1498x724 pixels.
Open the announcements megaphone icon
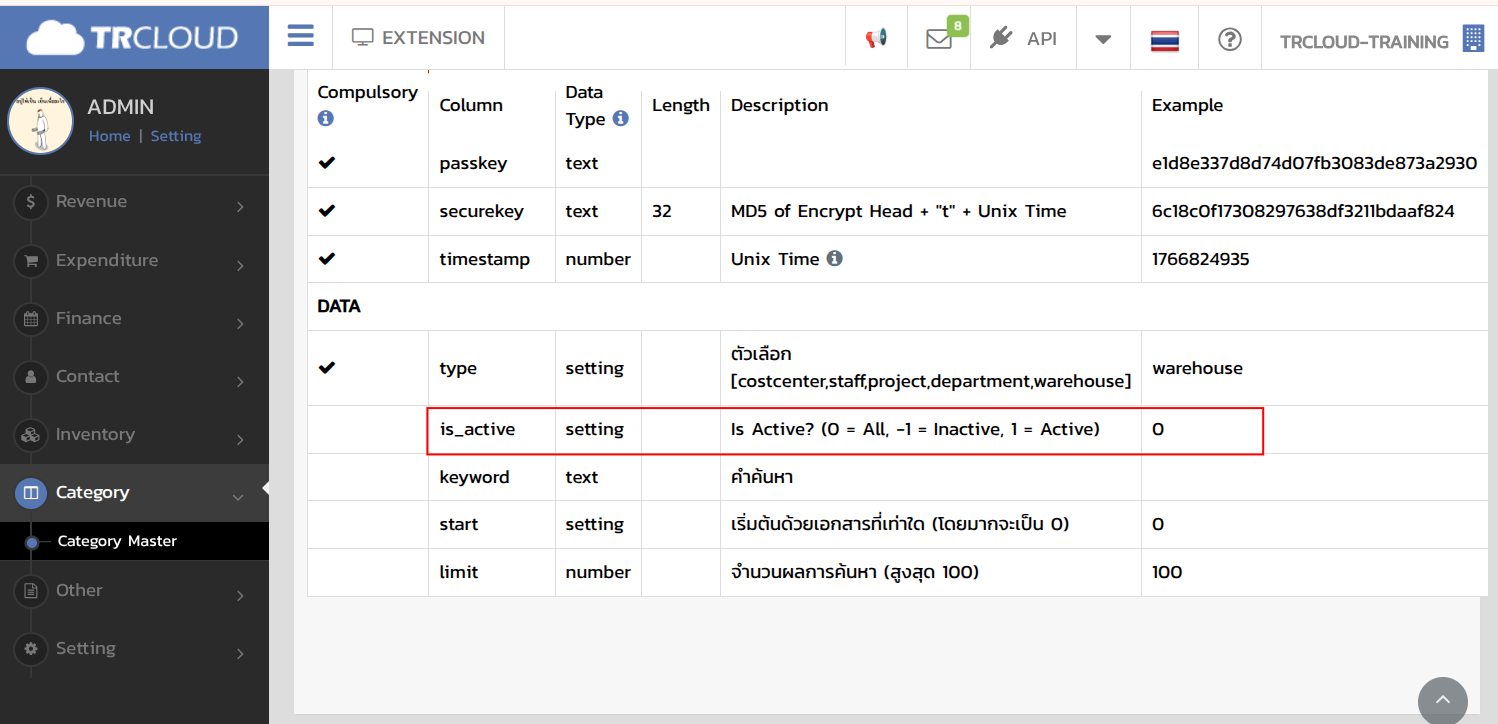tap(876, 39)
